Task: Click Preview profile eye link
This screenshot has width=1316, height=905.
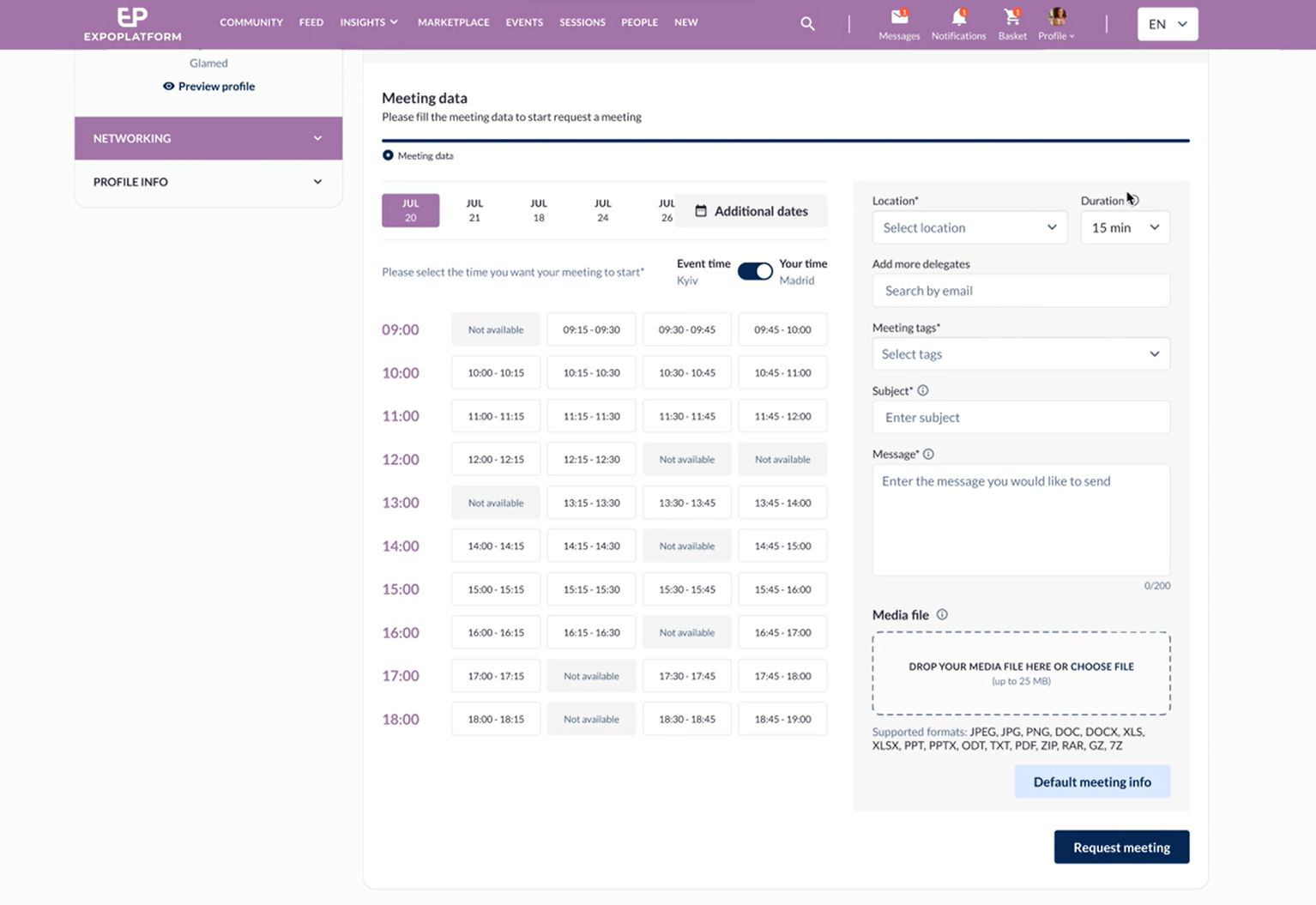Action: click(208, 86)
